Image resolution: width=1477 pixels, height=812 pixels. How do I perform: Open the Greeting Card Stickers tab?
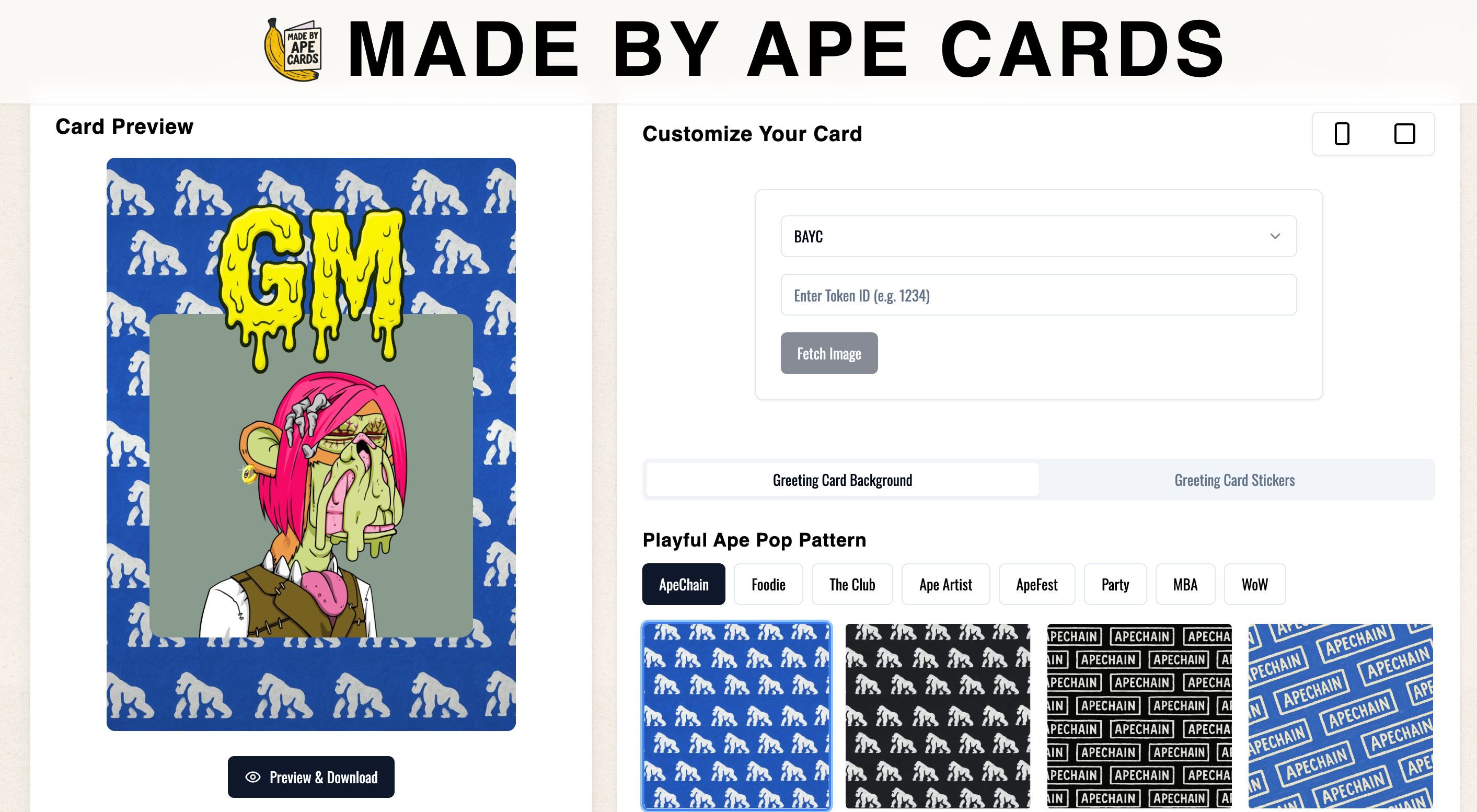1234,480
